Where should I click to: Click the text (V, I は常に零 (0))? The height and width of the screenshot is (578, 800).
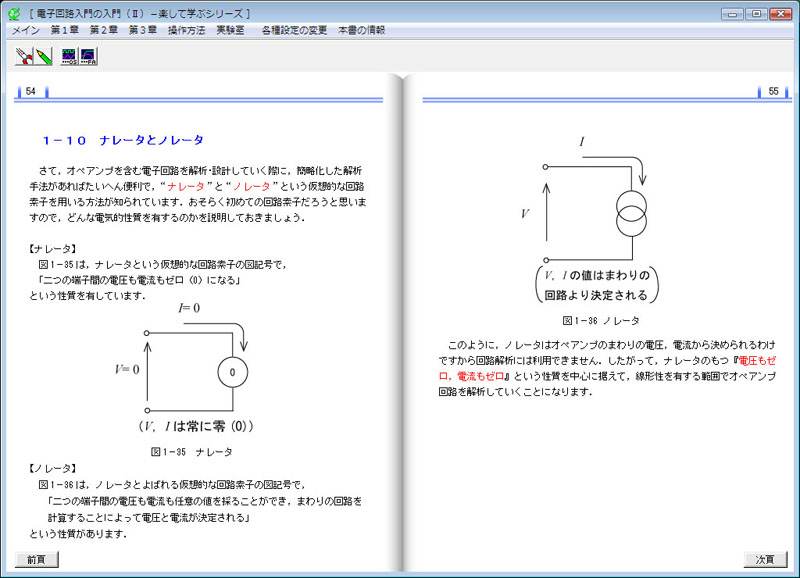tap(196, 426)
